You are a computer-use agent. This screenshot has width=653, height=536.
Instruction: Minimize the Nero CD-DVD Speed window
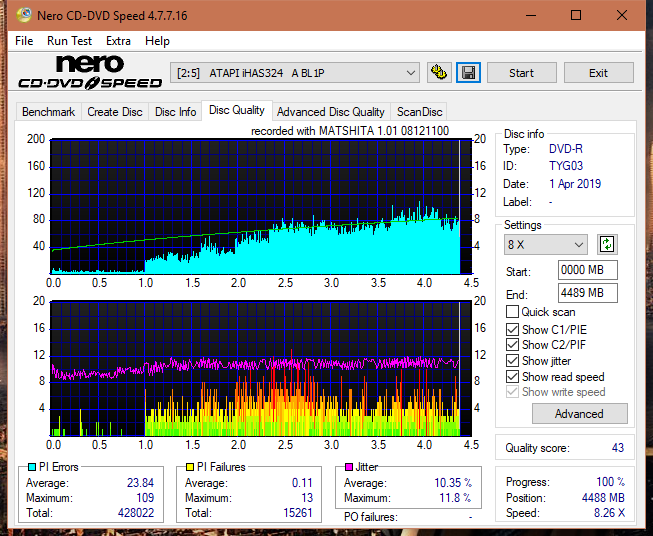531,15
